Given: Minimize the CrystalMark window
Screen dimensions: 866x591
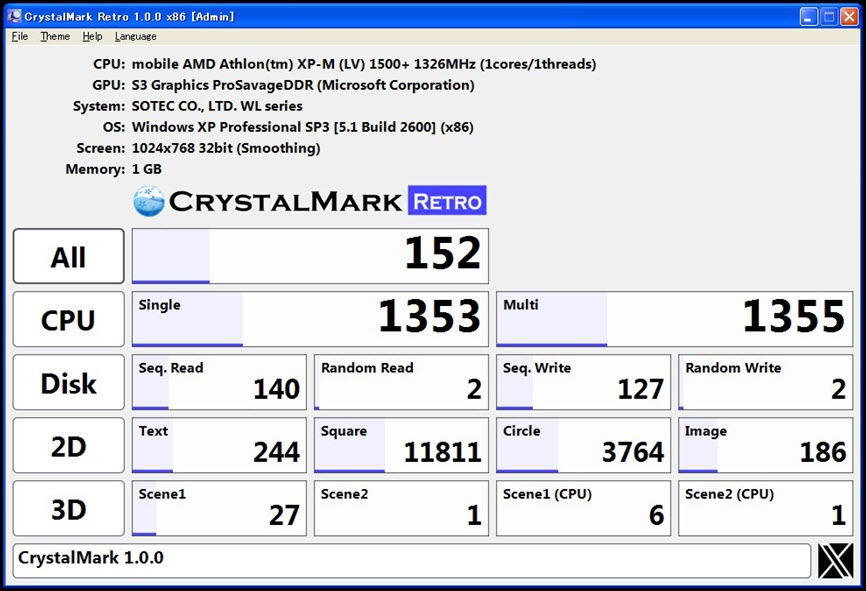Looking at the screenshot, I should click(x=809, y=17).
